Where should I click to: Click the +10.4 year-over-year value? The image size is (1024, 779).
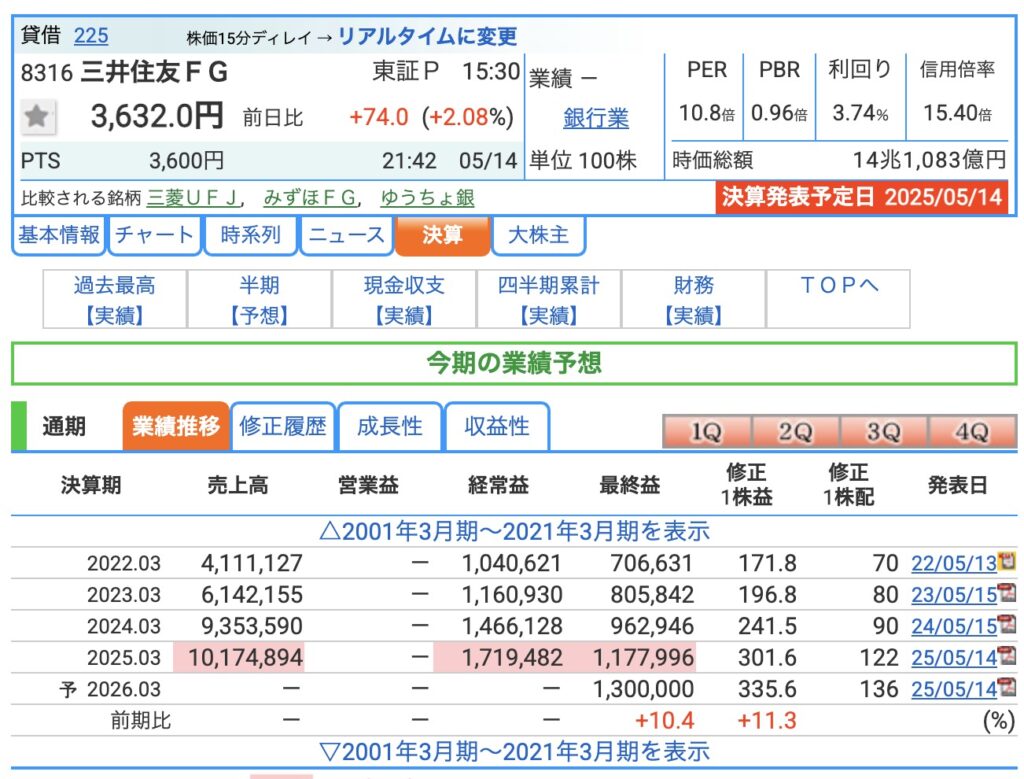tap(664, 720)
